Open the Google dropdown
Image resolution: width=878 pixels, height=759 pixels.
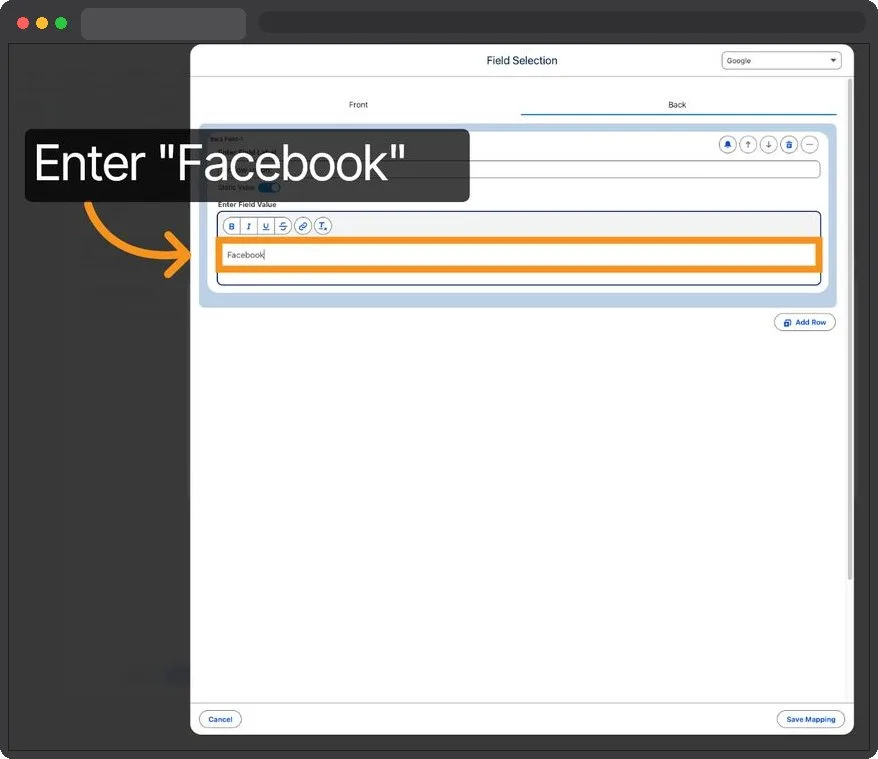pos(781,60)
